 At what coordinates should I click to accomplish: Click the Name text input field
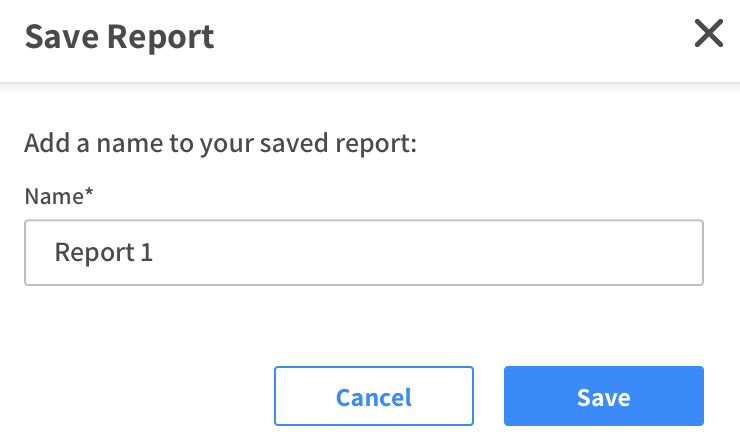tap(363, 253)
